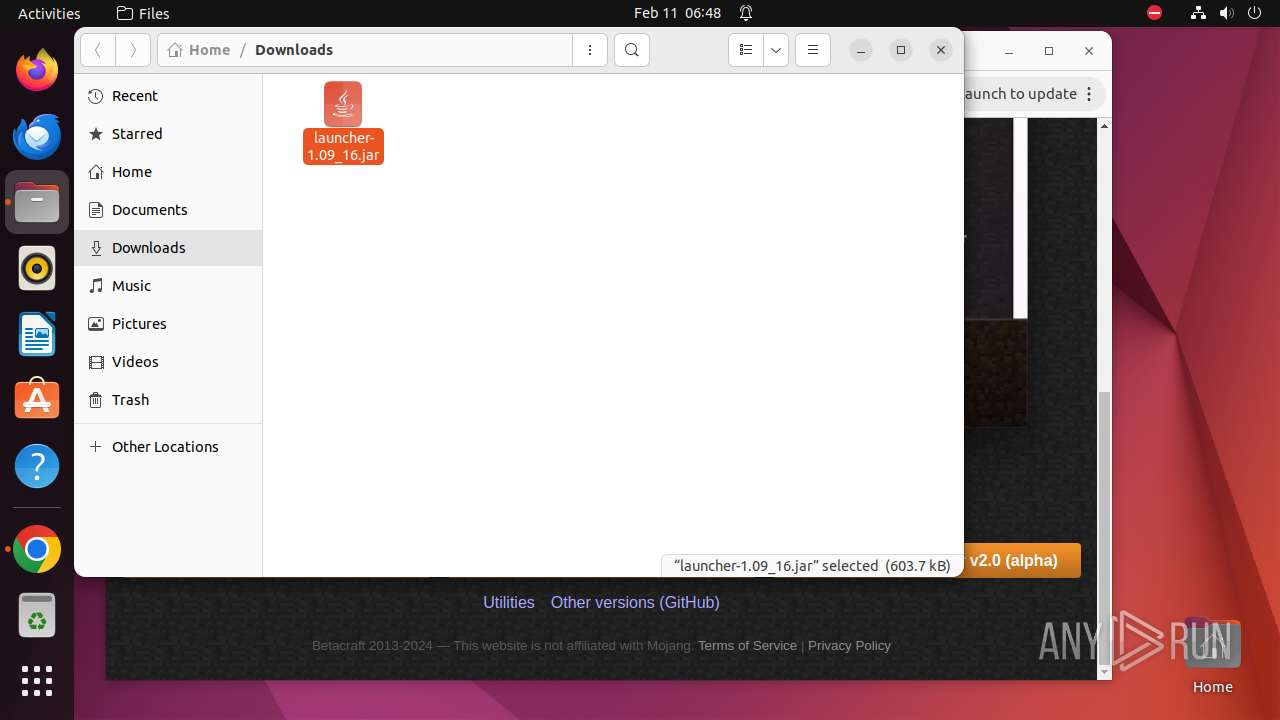1280x720 pixels.
Task: Open Trash in the sidebar
Action: point(168,400)
